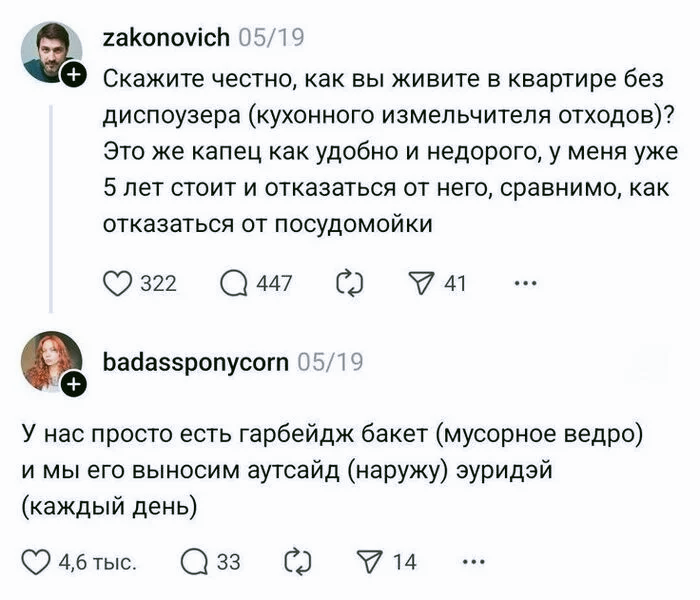
Task: Open zakonovich's post text about the disposer
Action: (390, 152)
